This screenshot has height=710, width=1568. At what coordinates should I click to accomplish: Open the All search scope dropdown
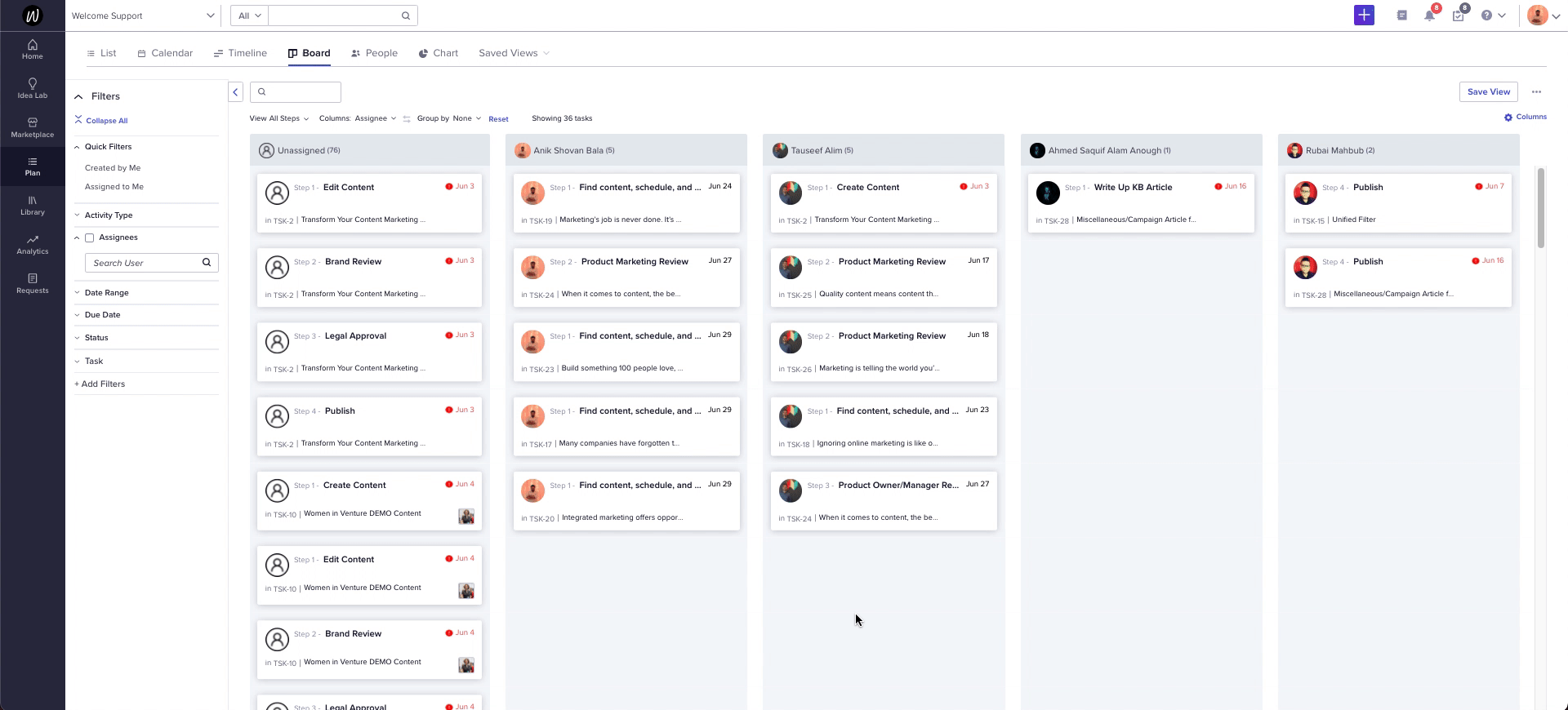(x=249, y=16)
